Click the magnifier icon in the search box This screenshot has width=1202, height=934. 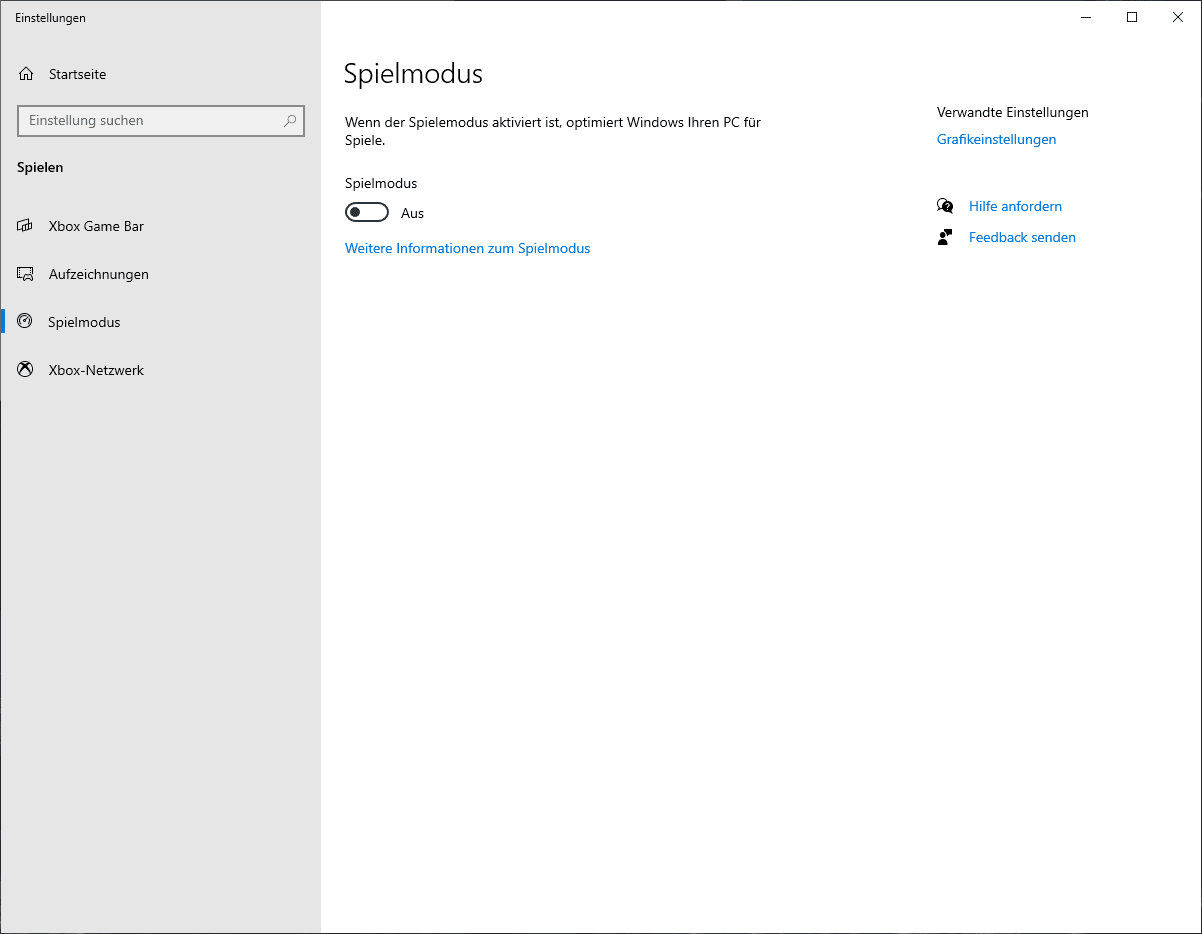point(290,120)
